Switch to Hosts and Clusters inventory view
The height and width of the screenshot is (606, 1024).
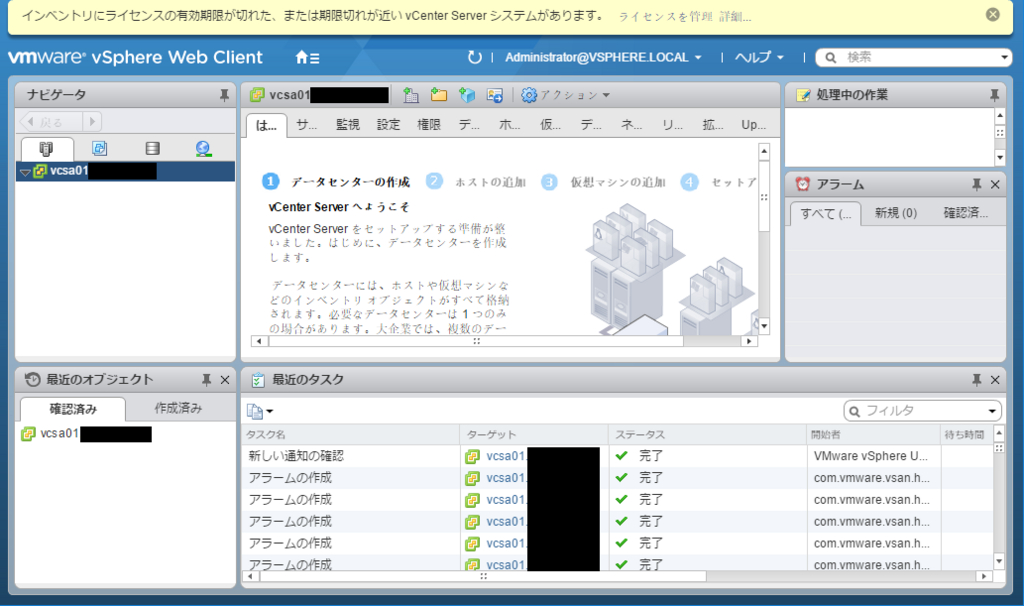click(46, 149)
